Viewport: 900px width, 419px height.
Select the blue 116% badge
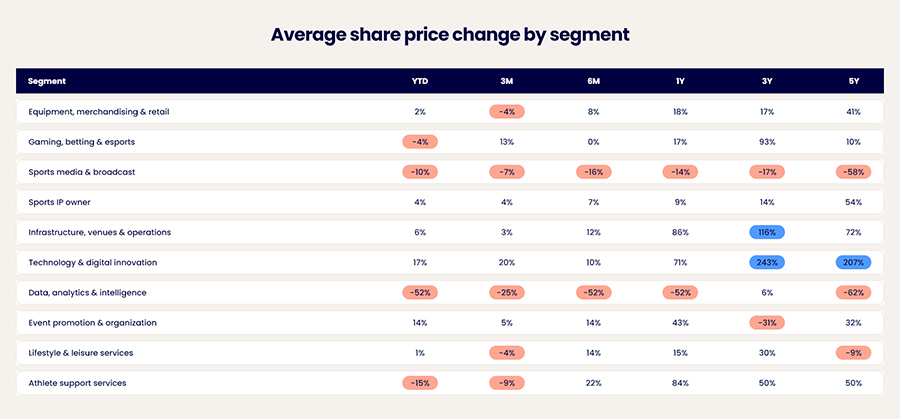767,232
